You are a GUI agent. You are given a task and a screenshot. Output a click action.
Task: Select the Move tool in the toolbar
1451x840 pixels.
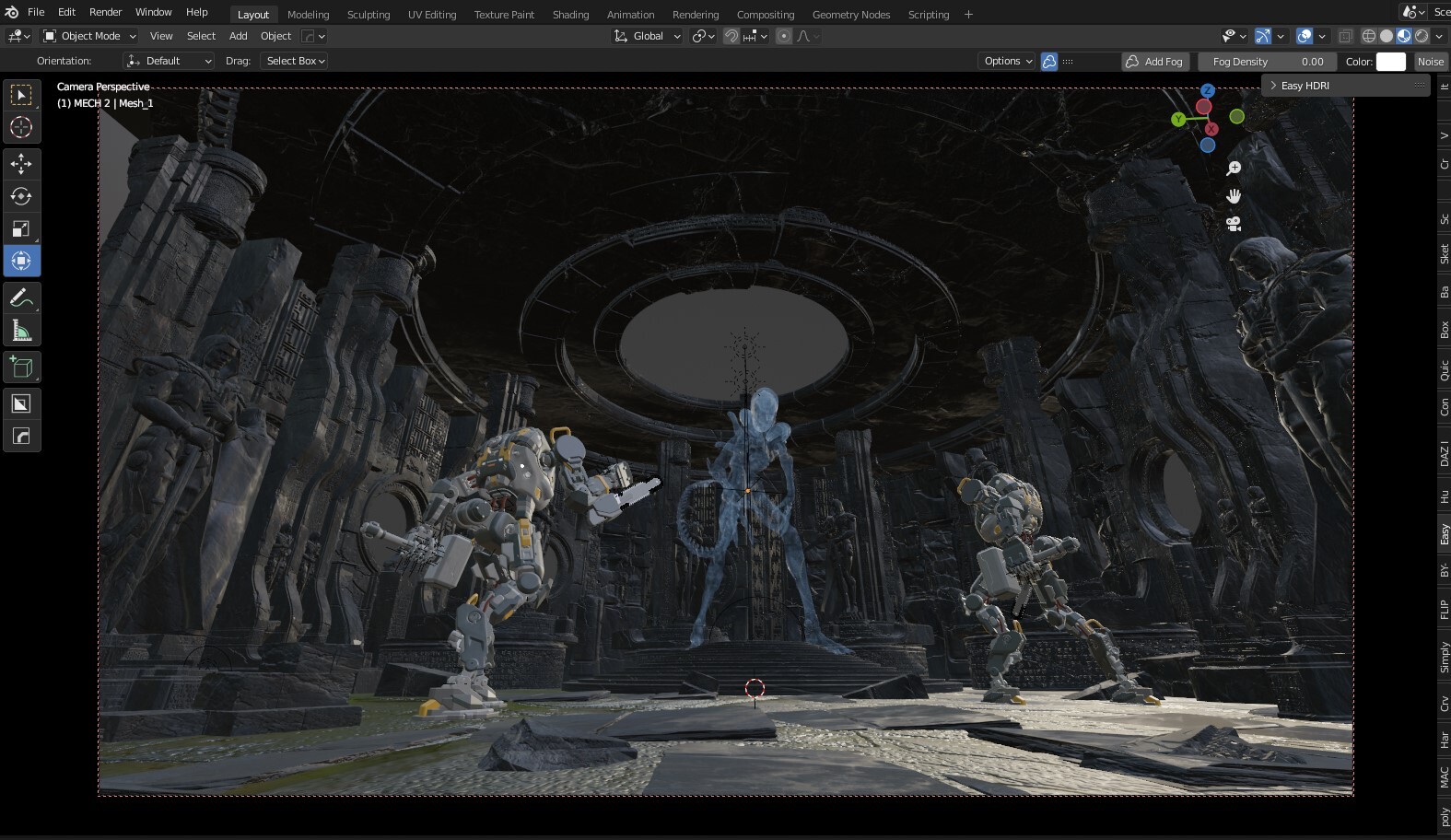coord(21,164)
